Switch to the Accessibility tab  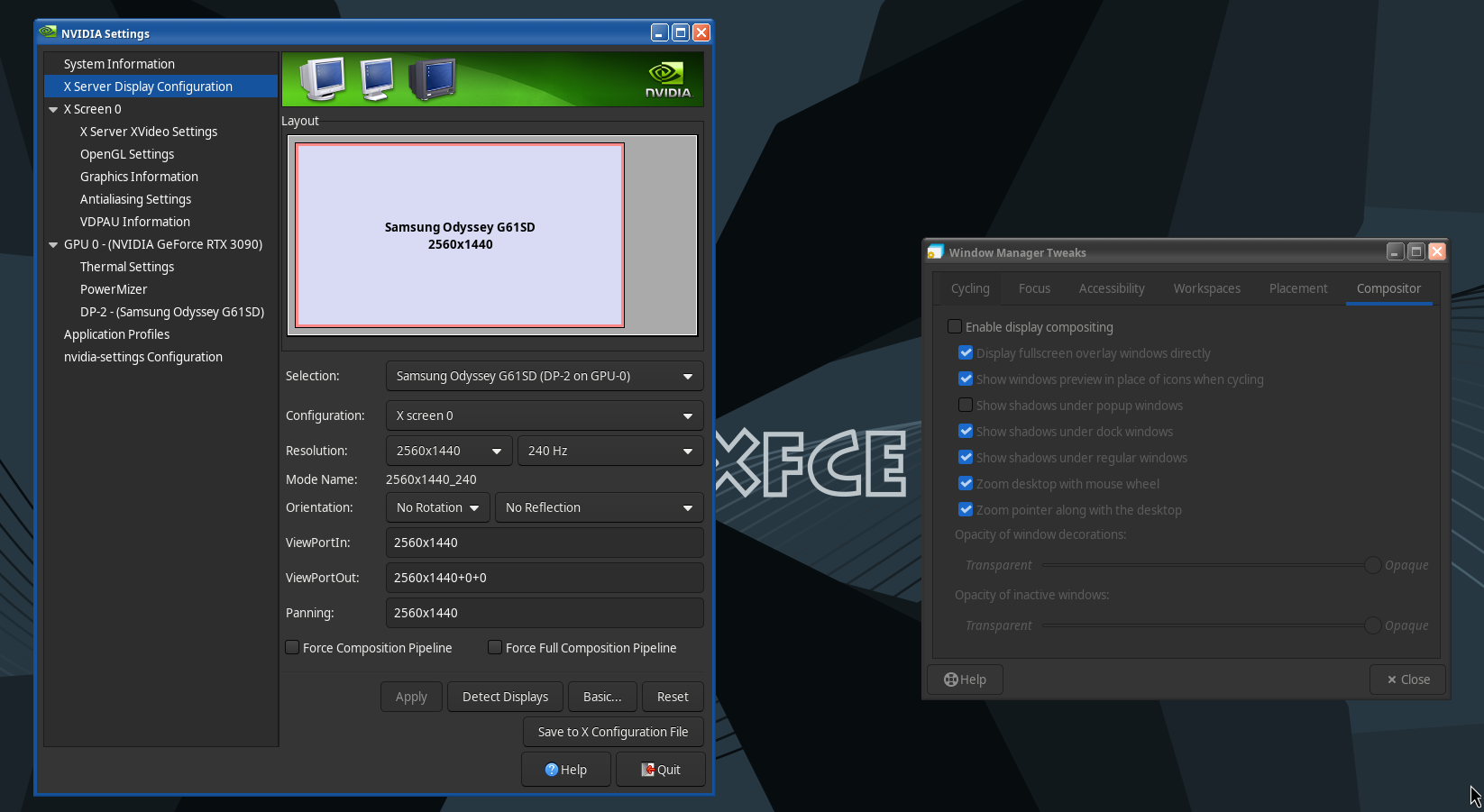tap(1112, 288)
